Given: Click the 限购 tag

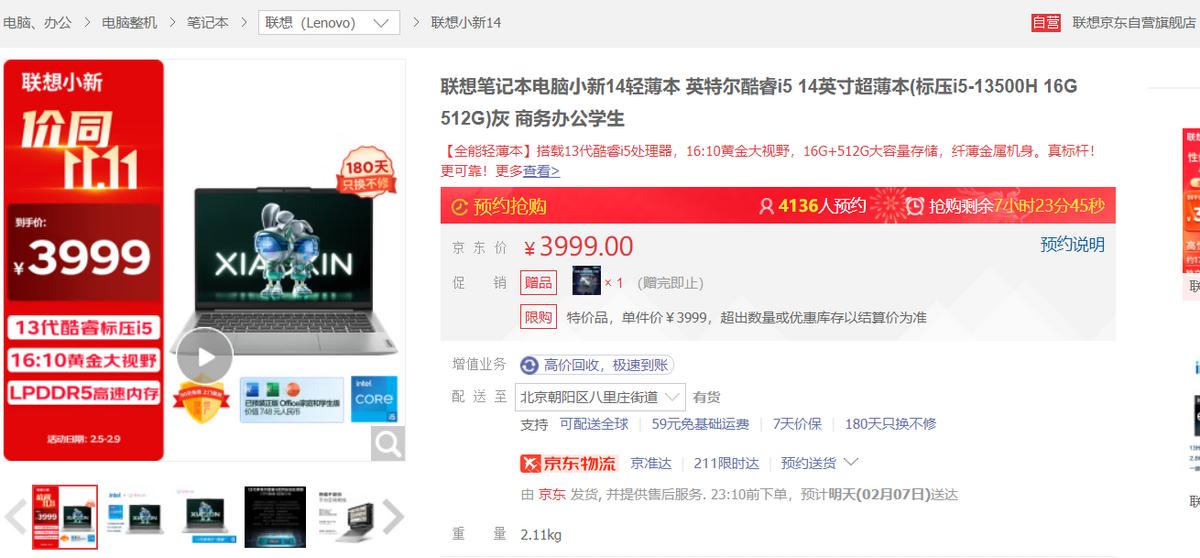Looking at the screenshot, I should 538,317.
